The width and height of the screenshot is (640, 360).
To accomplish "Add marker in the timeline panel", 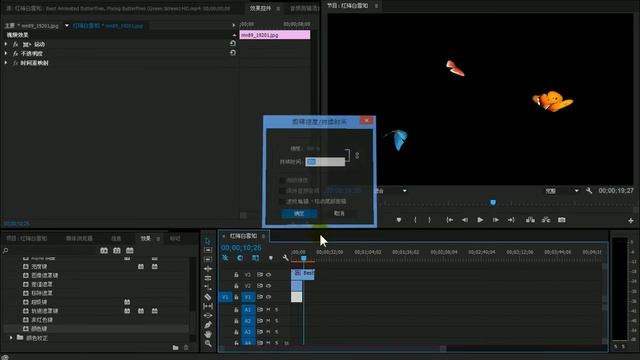I will pos(271,258).
